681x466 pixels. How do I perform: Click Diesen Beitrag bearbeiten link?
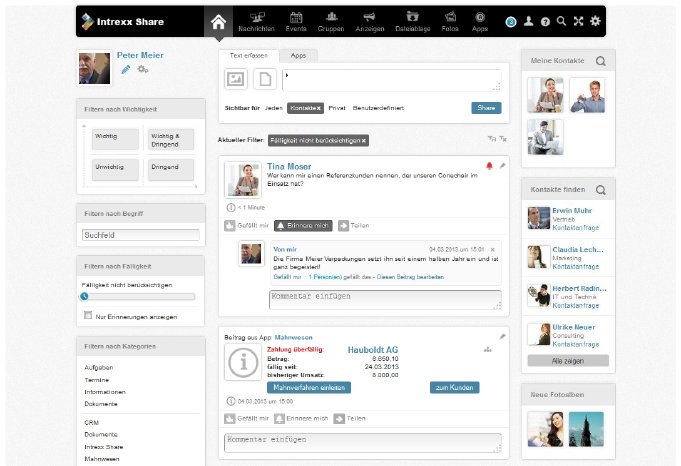[x=410, y=277]
